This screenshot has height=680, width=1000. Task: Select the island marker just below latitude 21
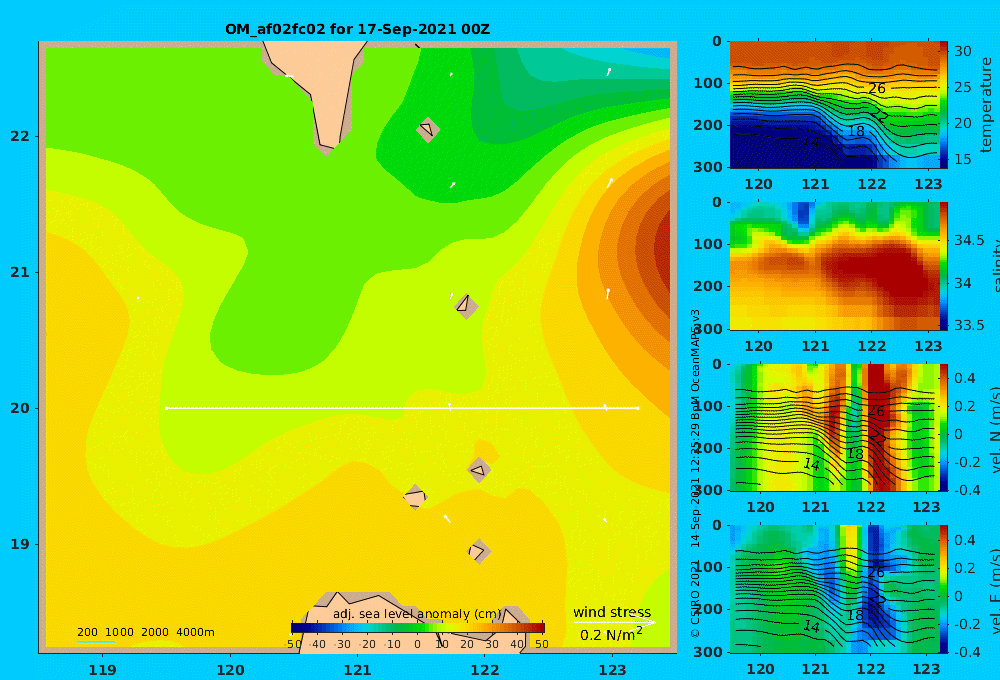[466, 306]
